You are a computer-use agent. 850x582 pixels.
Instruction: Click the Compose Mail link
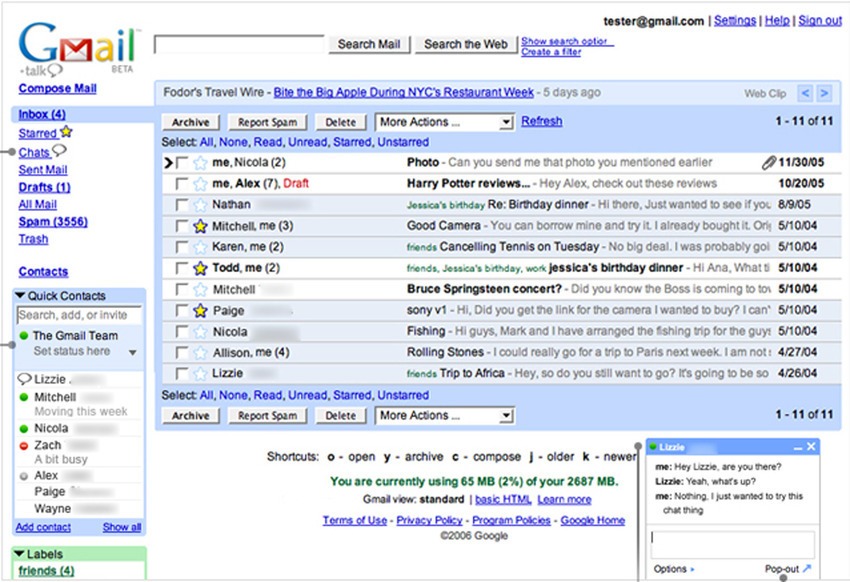(x=58, y=87)
